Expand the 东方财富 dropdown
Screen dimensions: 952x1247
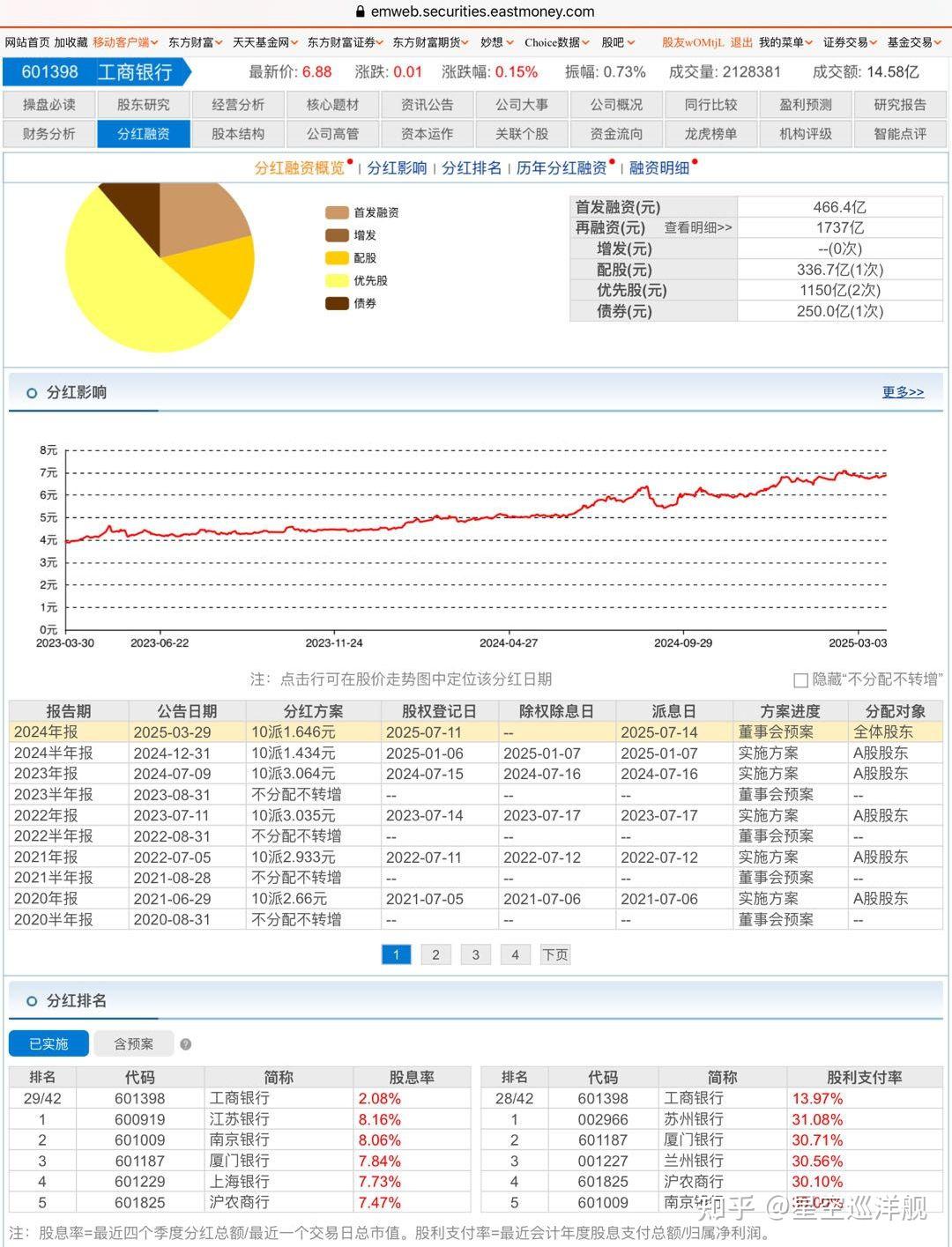coord(195,42)
